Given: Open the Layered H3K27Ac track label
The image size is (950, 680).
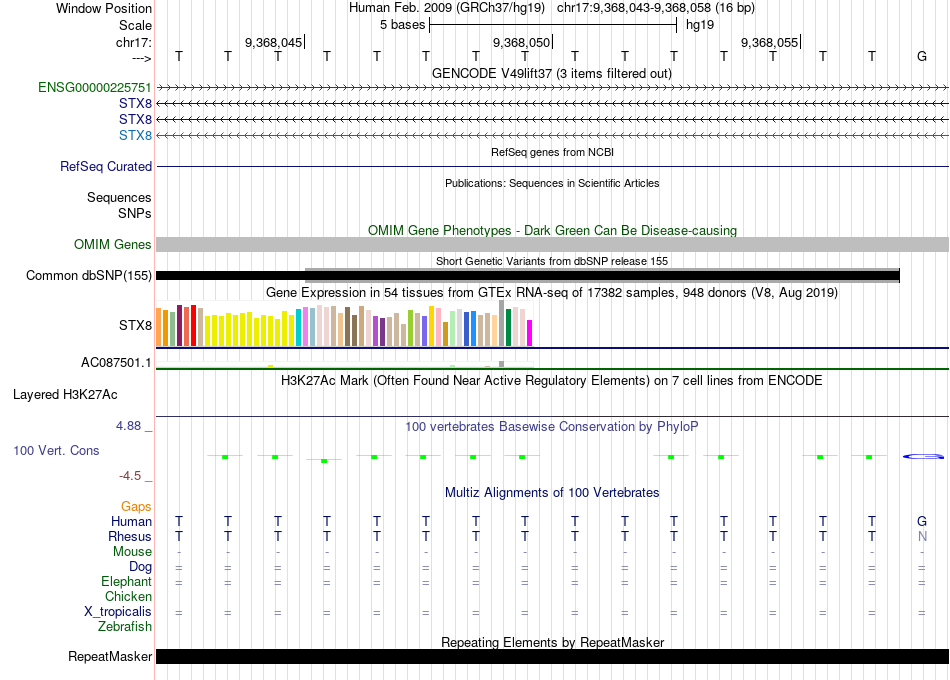Looking at the screenshot, I should (65, 395).
